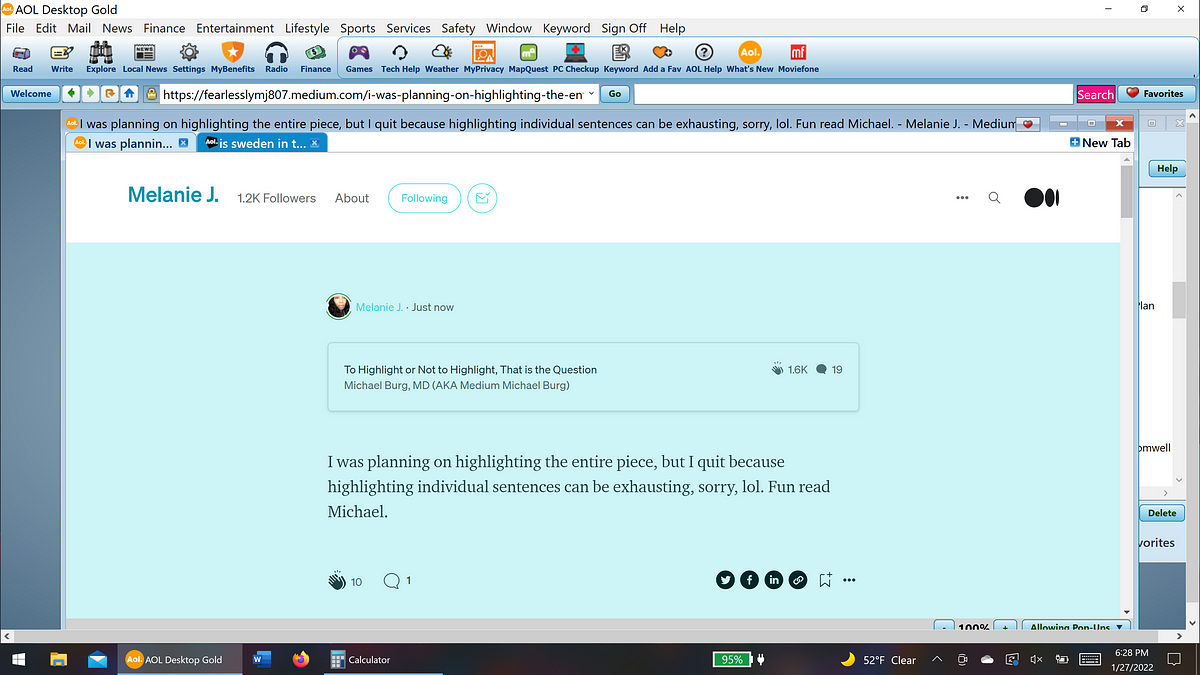The image size is (1200, 675).
Task: Open the three-dot menu in Medium header
Action: tap(962, 198)
